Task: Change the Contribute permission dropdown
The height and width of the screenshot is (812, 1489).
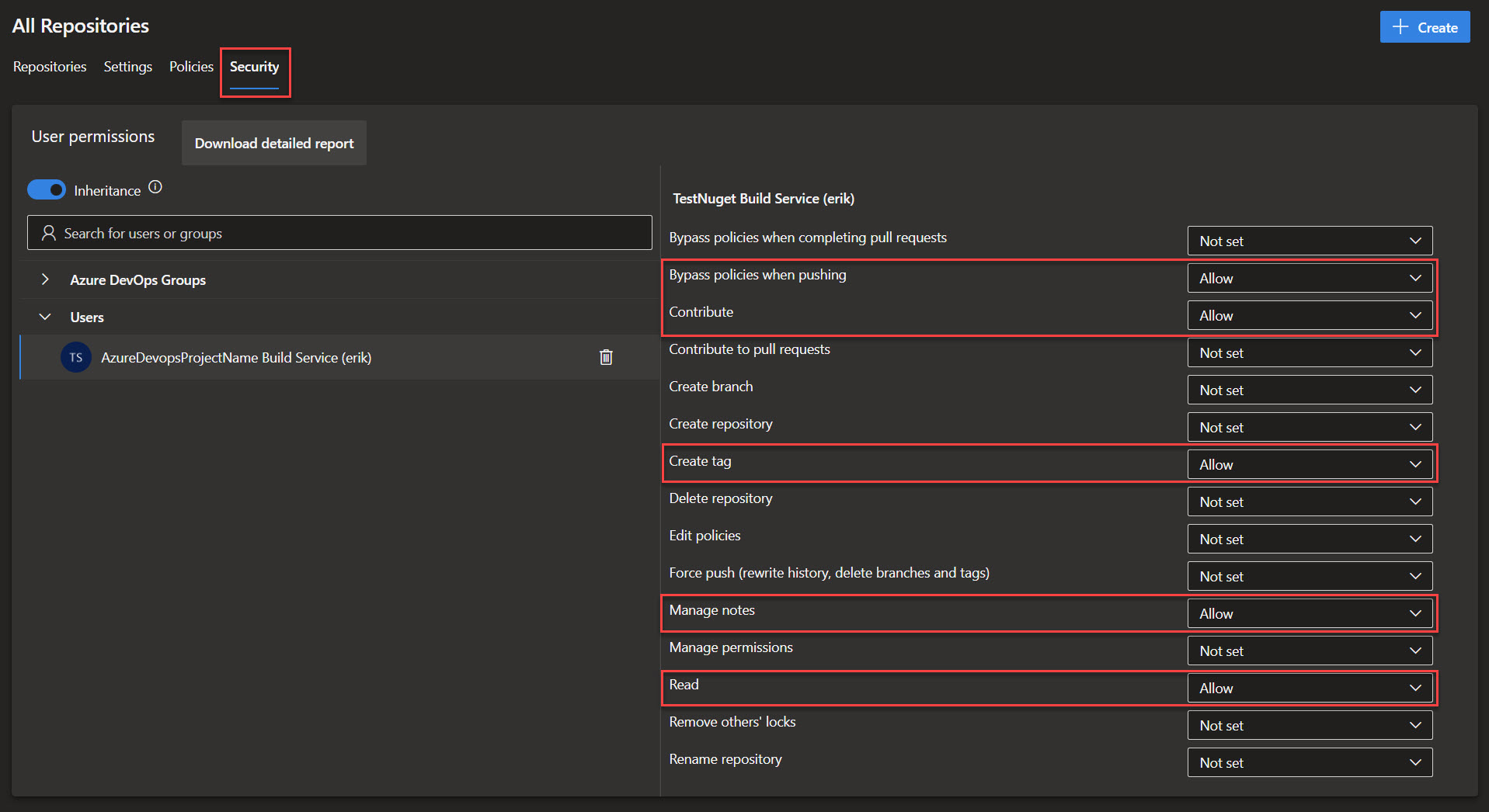Action: (1310, 315)
